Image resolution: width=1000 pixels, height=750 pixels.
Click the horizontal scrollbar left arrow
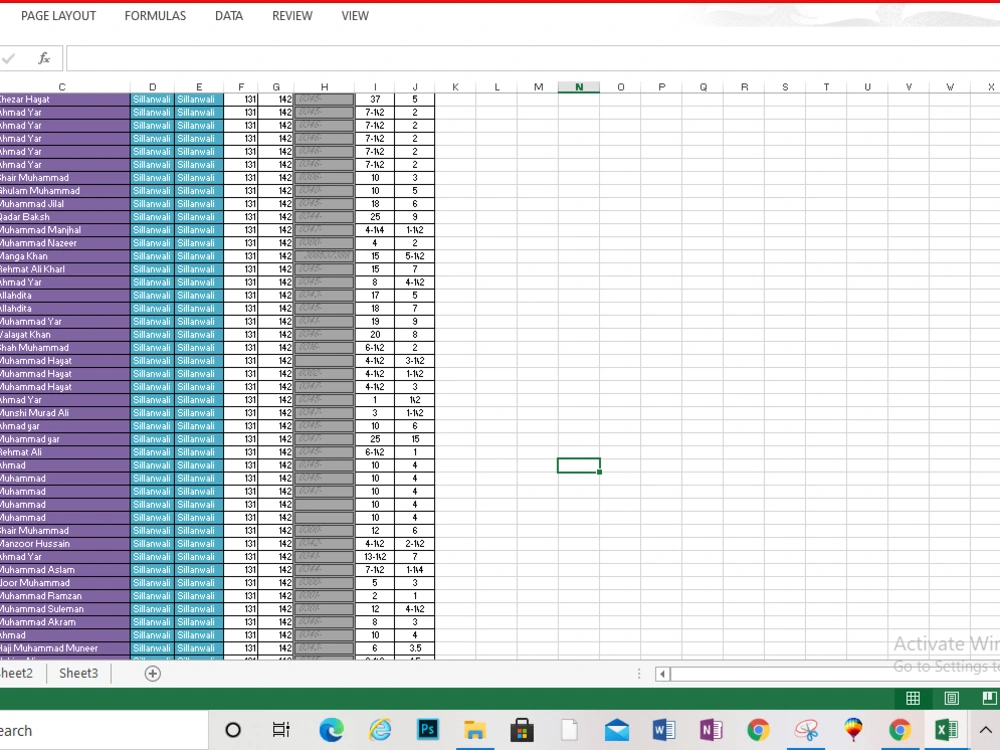[662, 674]
